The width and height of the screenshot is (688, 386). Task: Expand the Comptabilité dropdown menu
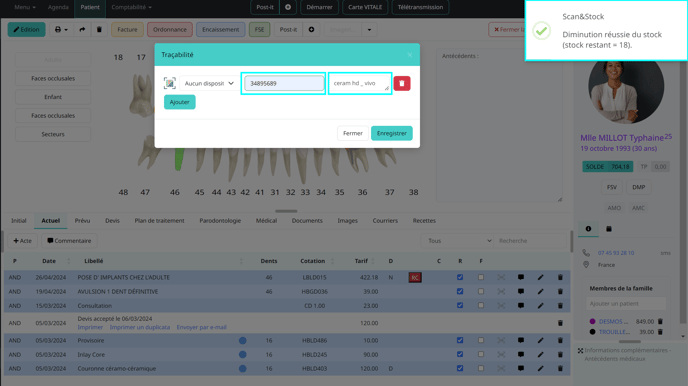tap(131, 7)
